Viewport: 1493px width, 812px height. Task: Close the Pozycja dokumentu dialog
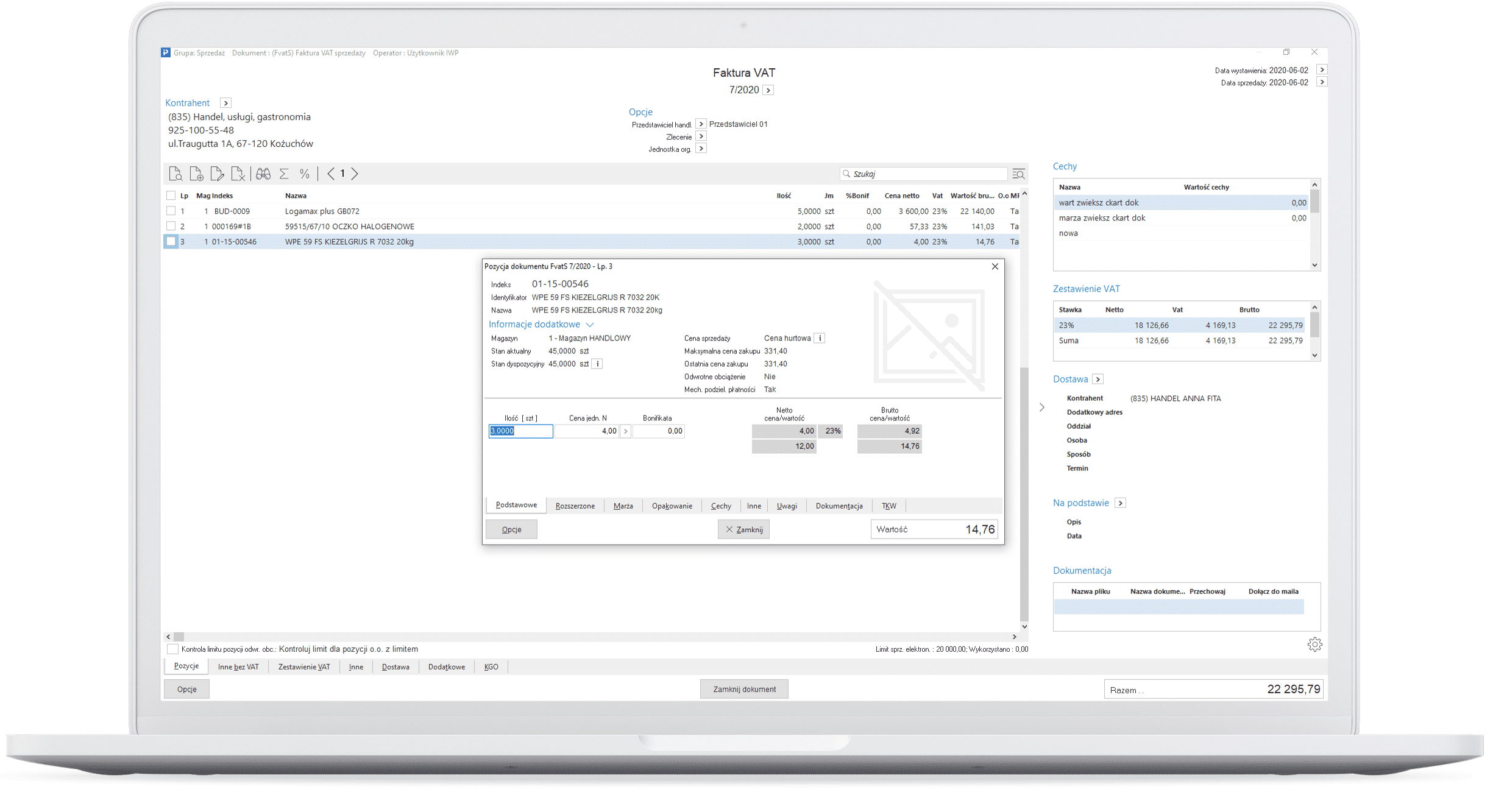pos(995,266)
